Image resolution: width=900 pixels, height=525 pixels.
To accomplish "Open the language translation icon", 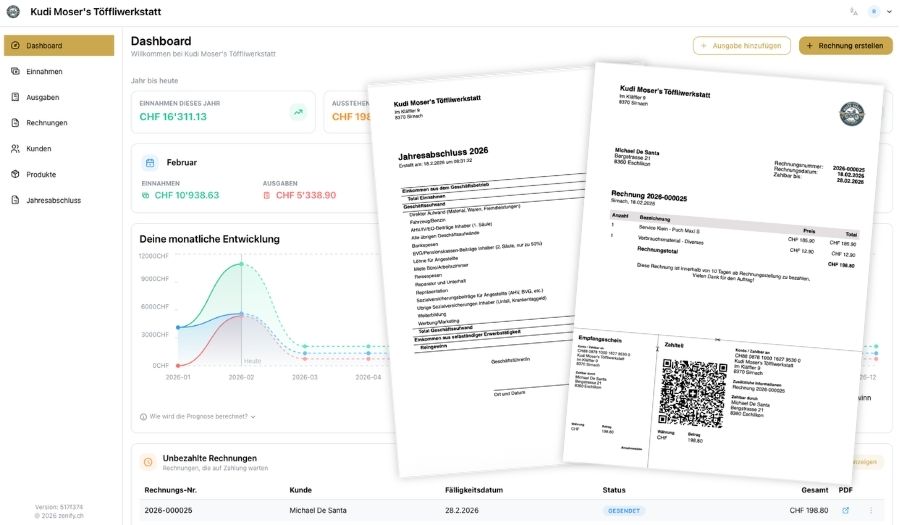I will 854,11.
